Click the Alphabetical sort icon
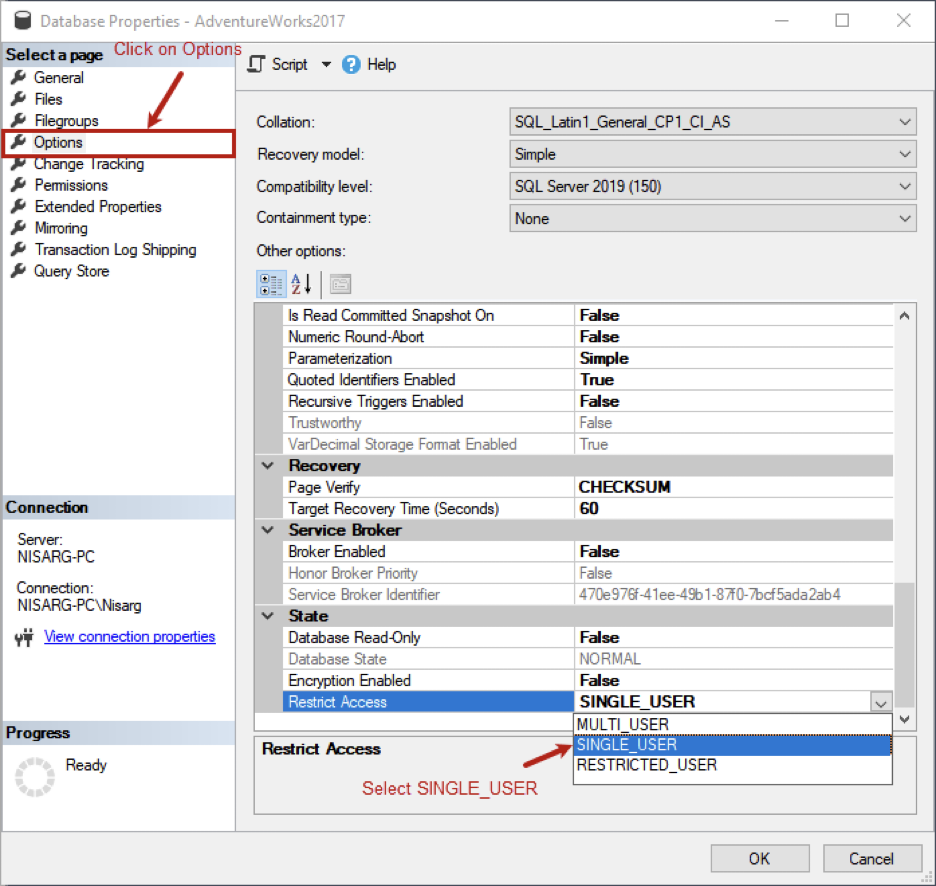 coord(301,285)
